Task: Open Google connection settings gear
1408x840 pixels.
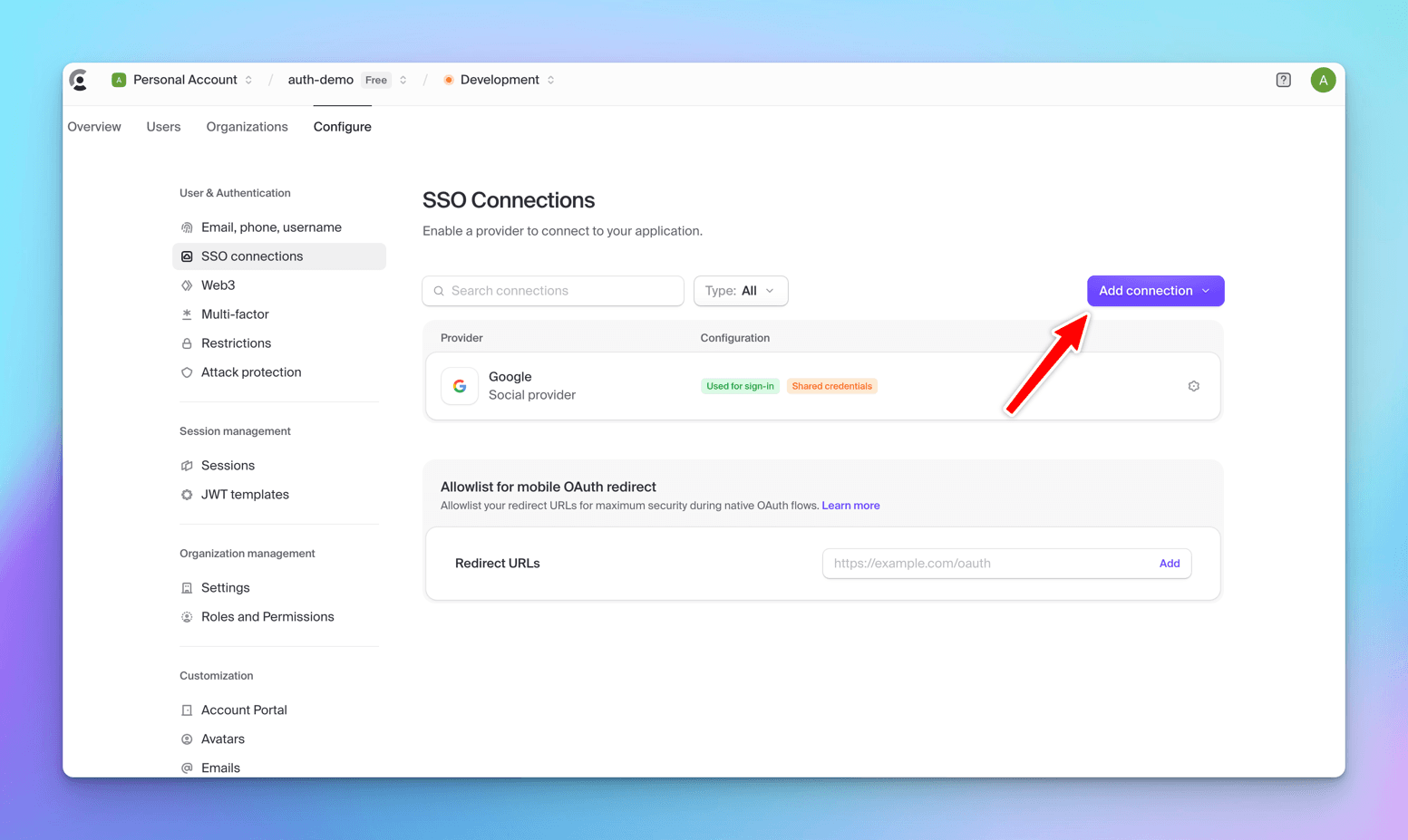Action: (1193, 386)
